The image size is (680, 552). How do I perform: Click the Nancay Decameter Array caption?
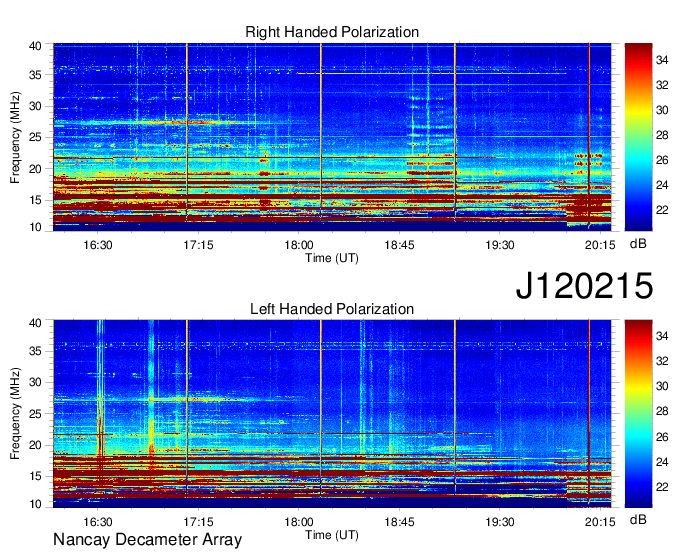click(147, 540)
